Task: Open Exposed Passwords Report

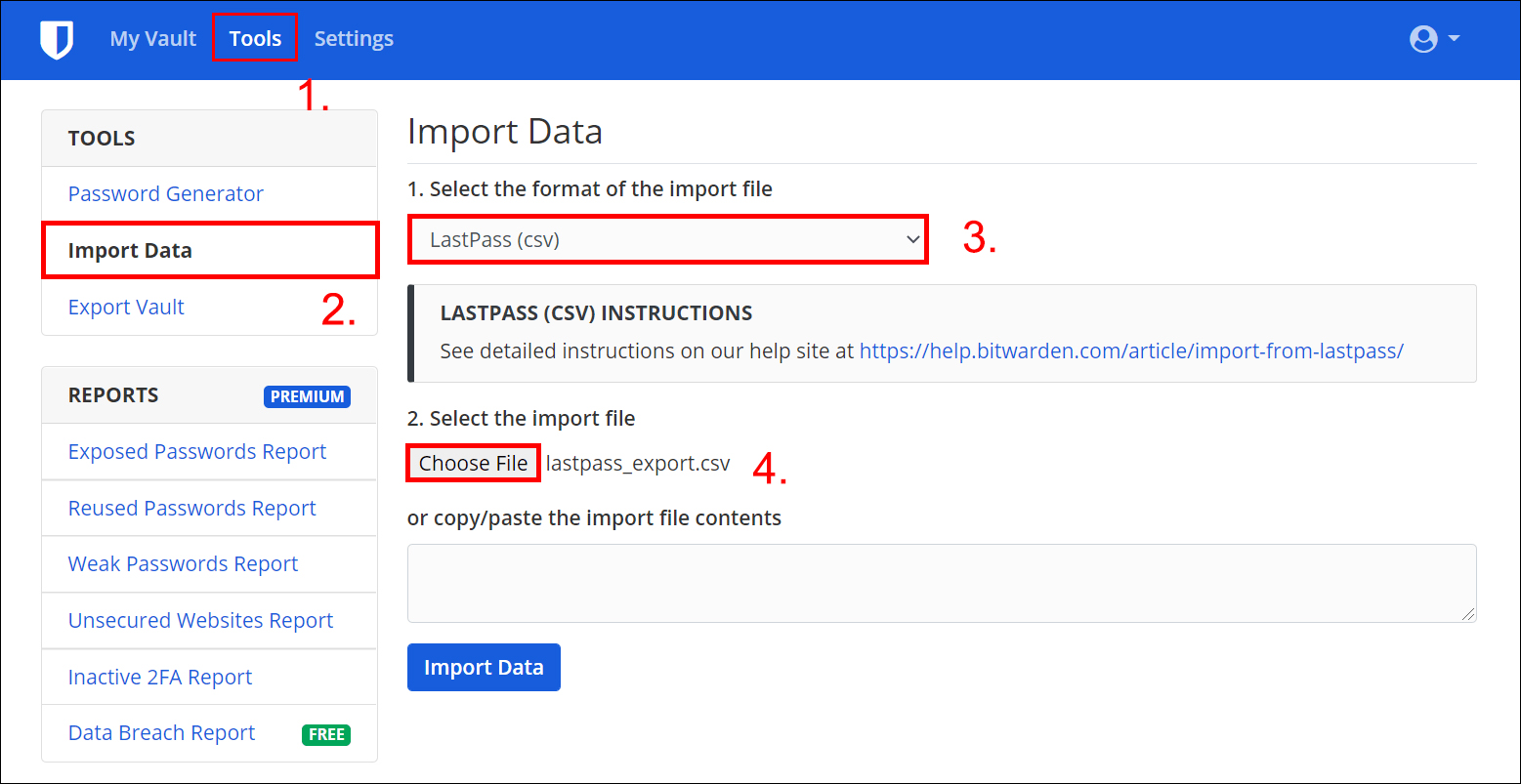Action: (197, 451)
